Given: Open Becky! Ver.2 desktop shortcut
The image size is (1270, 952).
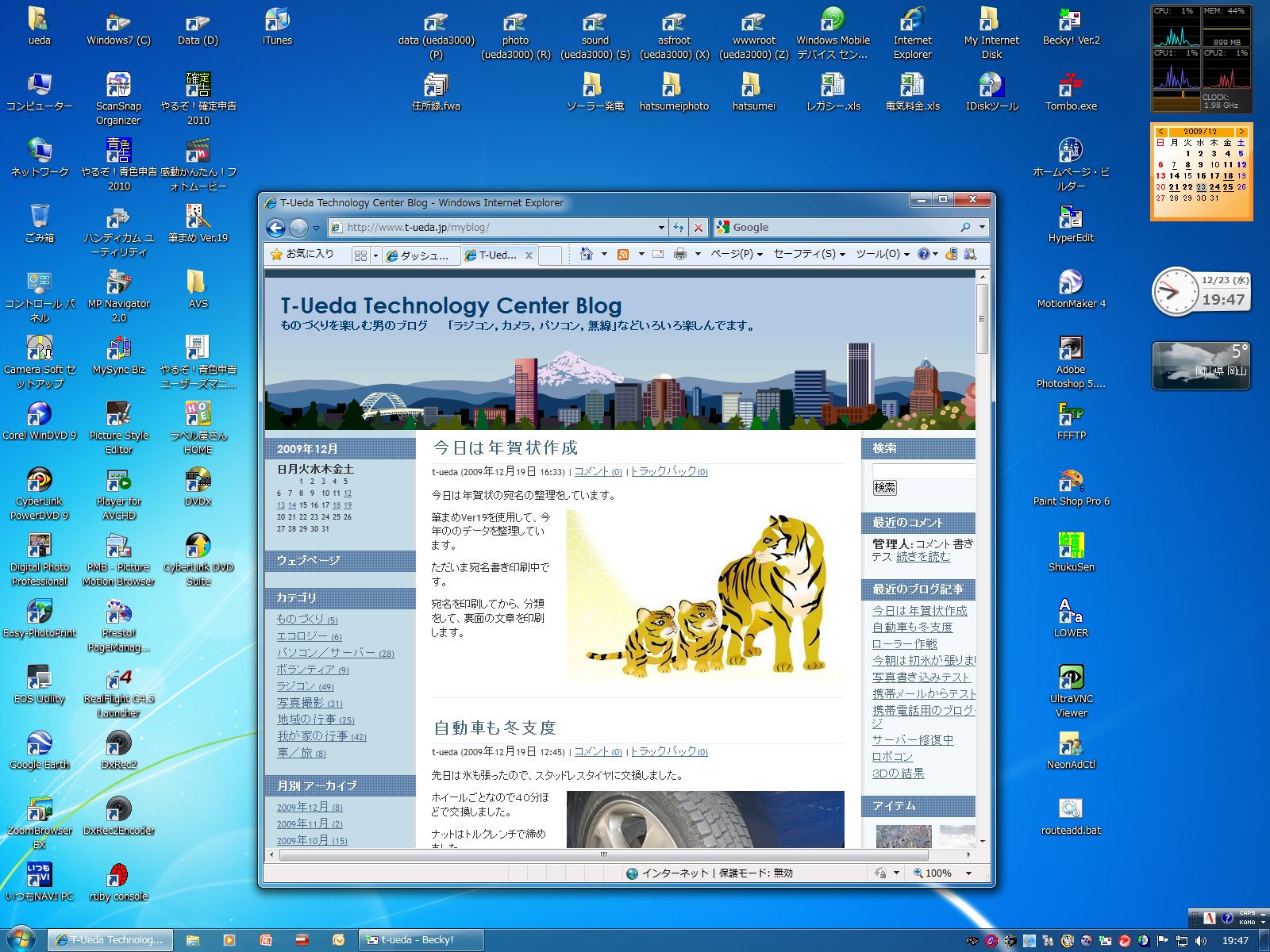Looking at the screenshot, I should [x=1071, y=26].
